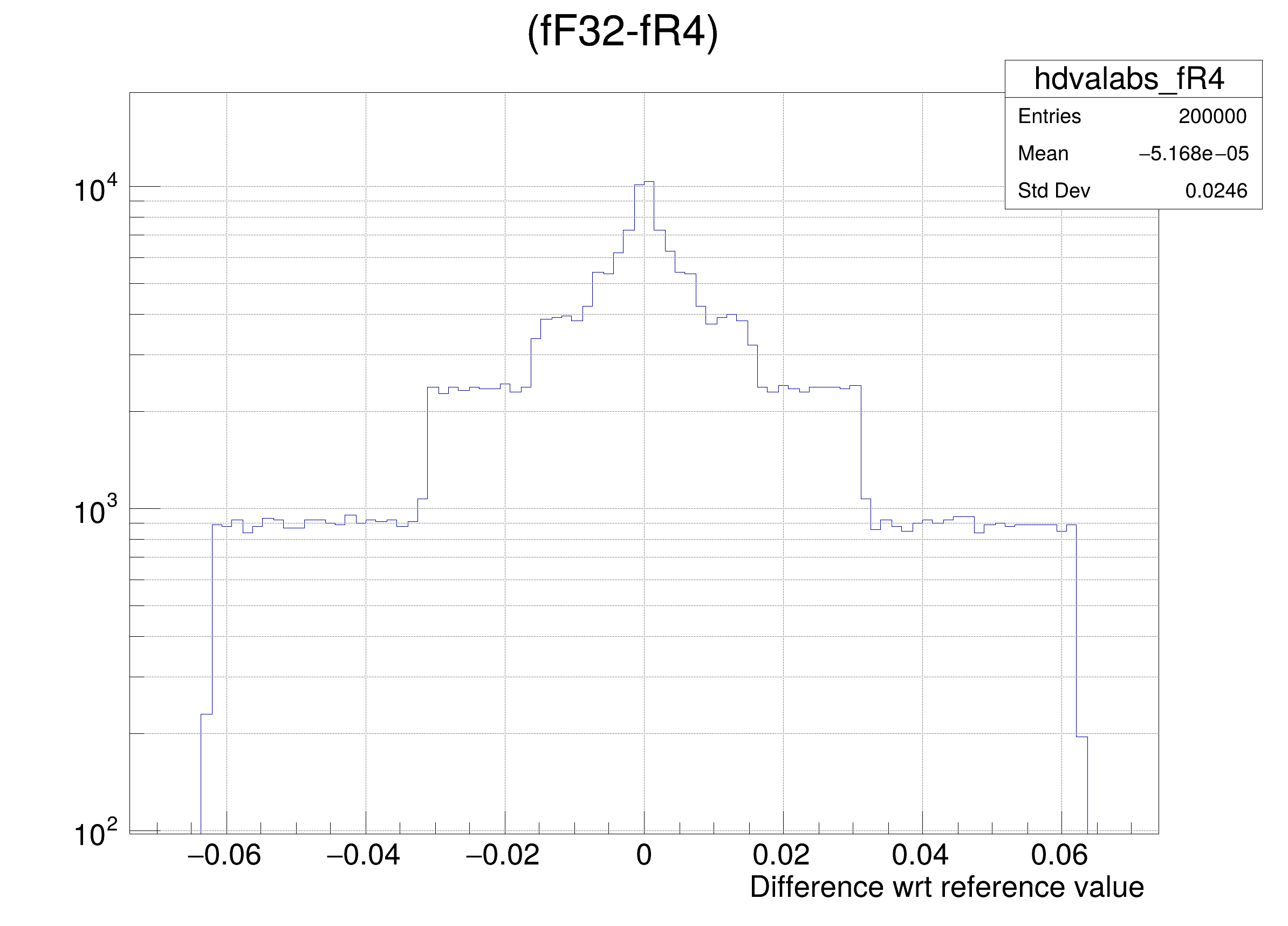Click the 10^2 y-axis label

click(95, 833)
